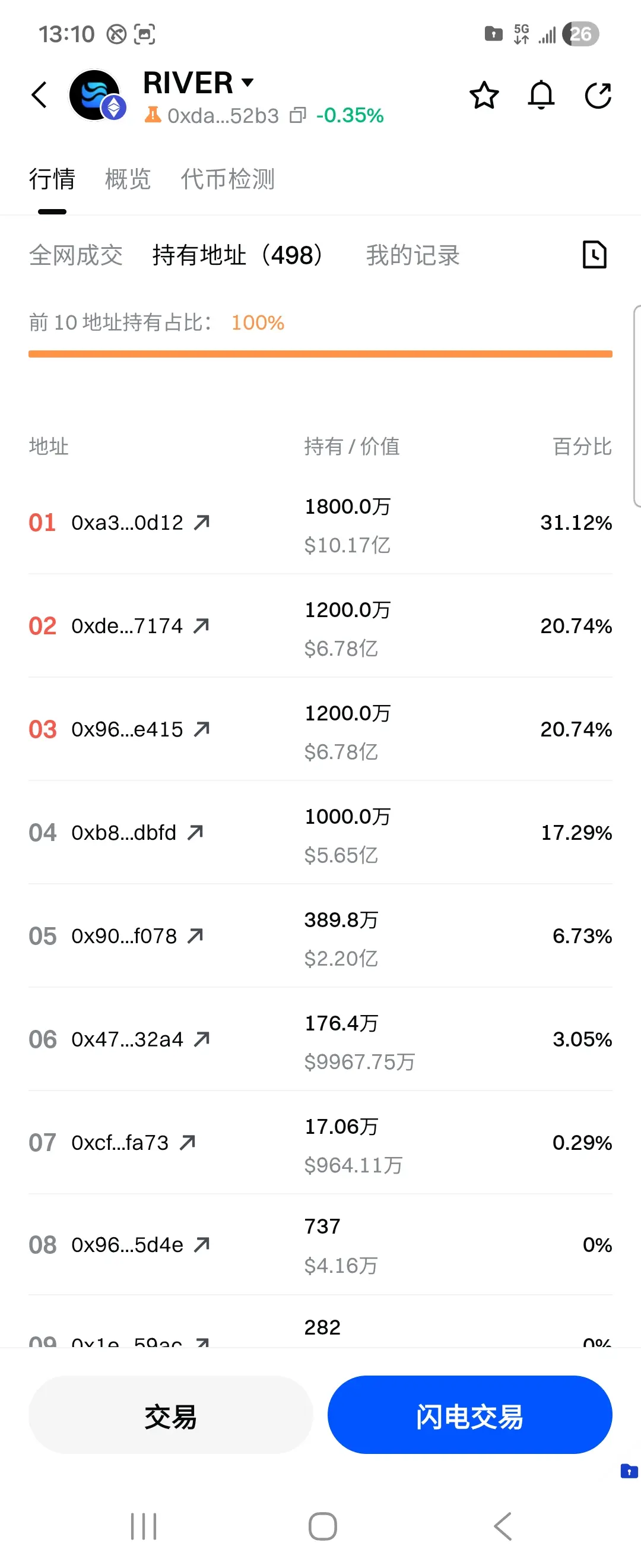Viewport: 641px width, 1568px height.
Task: Select 全网成交 sub-tab
Action: click(x=75, y=255)
